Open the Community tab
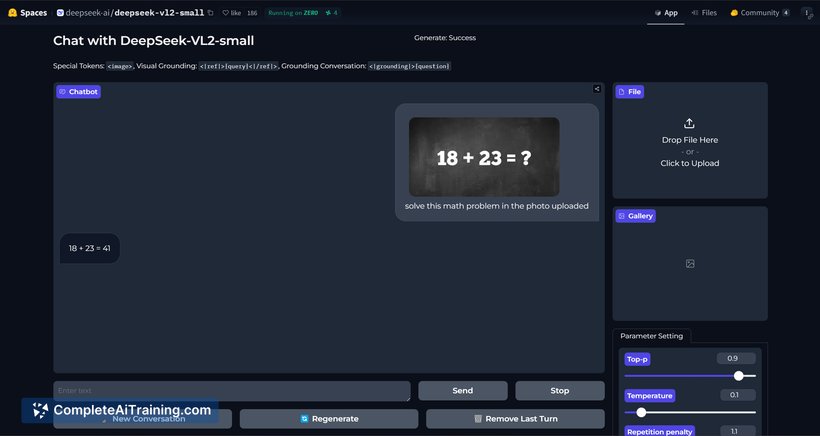820x436 pixels. pos(759,13)
